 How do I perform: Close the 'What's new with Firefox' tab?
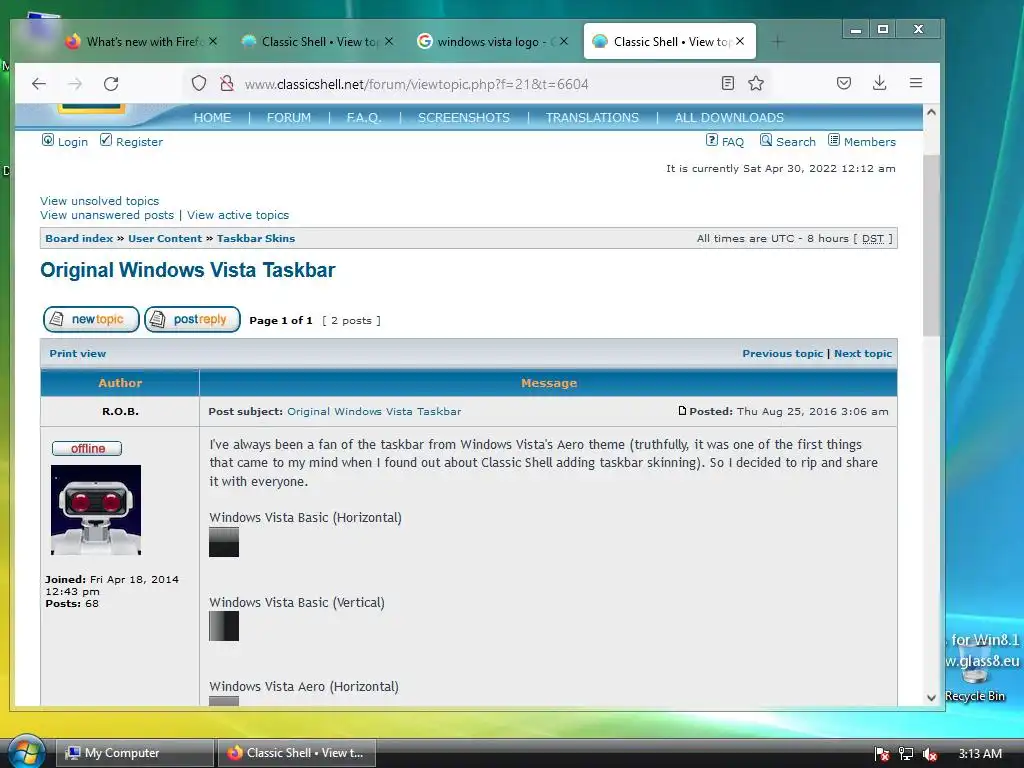click(213, 41)
